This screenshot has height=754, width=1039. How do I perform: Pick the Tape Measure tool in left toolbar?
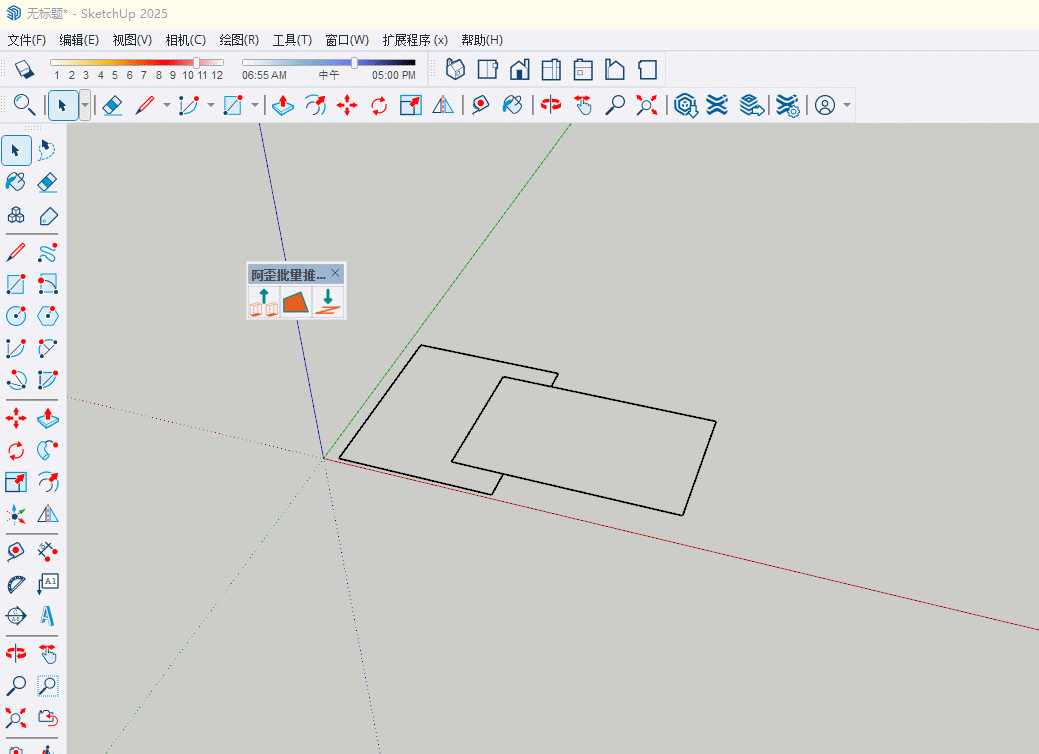tap(16, 551)
